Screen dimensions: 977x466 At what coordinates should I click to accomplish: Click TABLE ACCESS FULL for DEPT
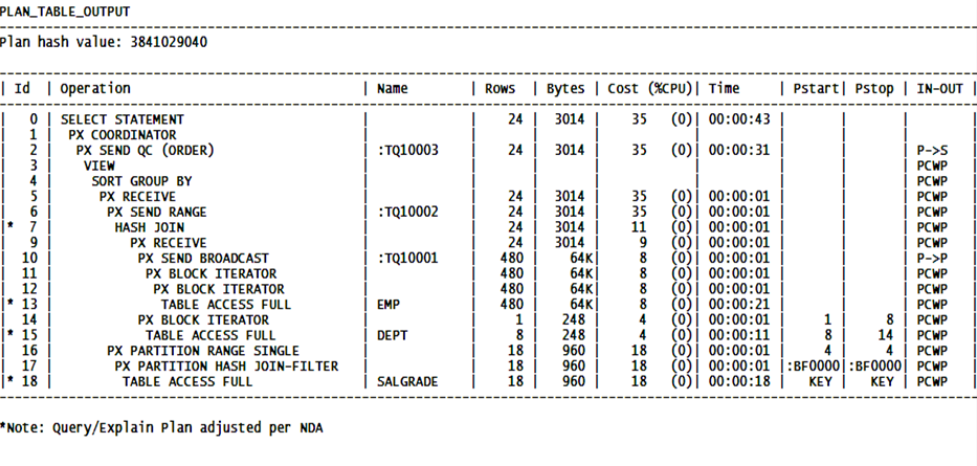coord(210,335)
